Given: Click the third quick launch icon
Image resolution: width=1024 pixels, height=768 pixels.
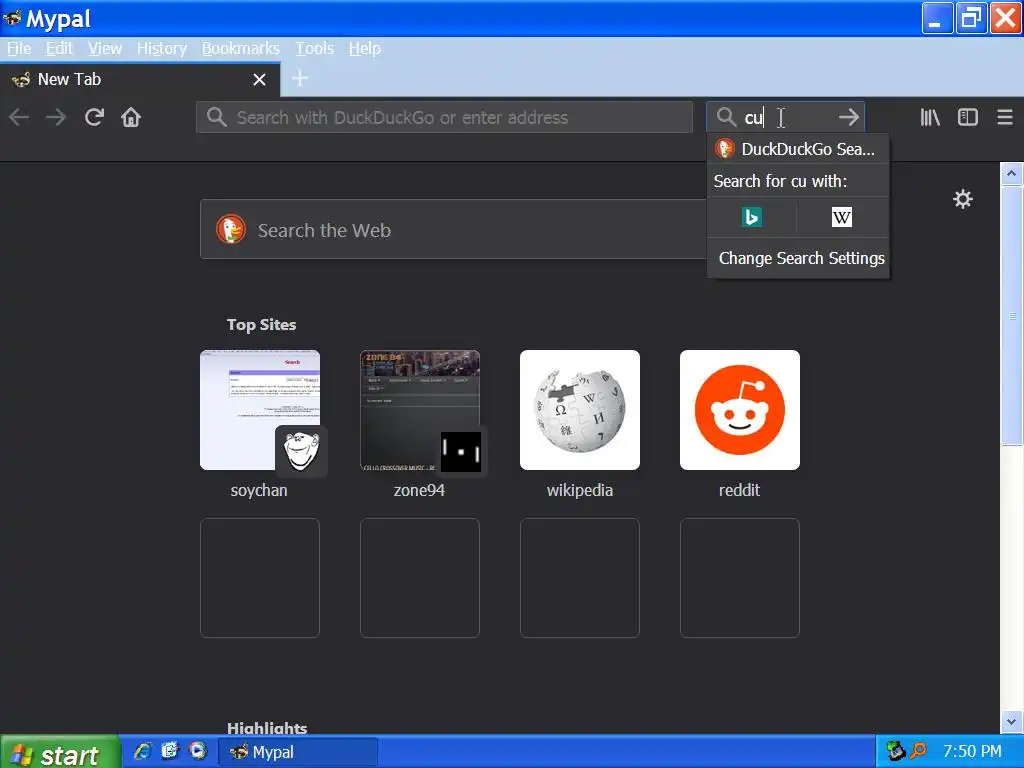Looking at the screenshot, I should click(x=198, y=752).
